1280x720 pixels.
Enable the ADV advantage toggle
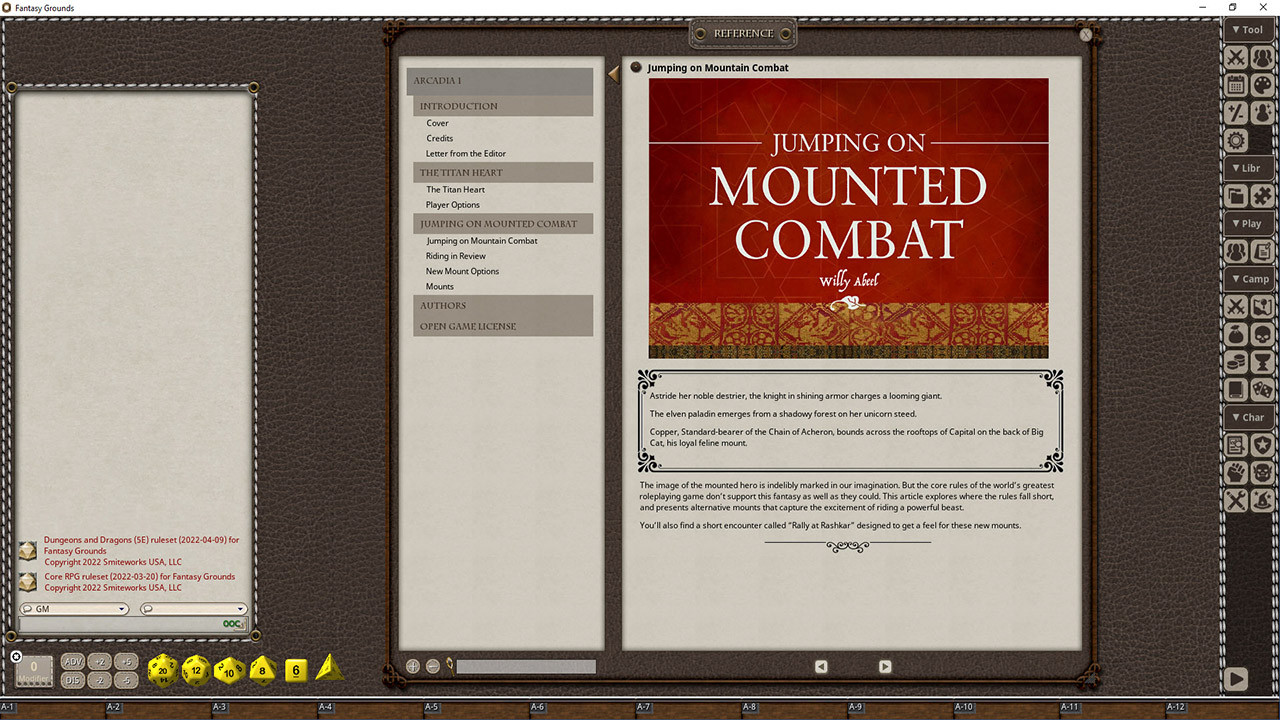pyautogui.click(x=71, y=661)
